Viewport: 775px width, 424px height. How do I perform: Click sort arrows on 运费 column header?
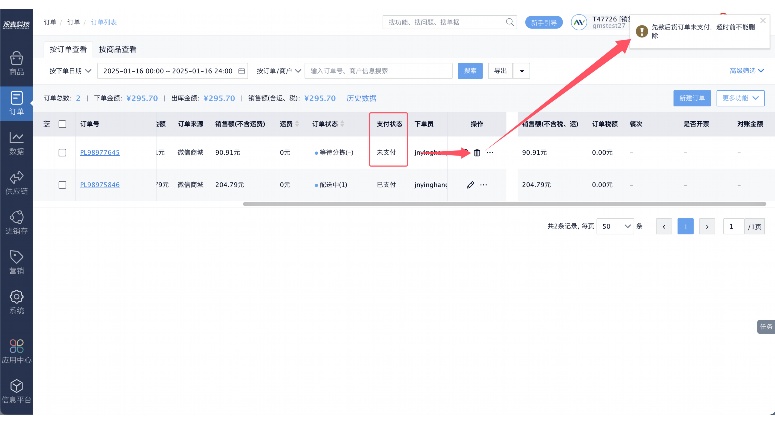297,124
